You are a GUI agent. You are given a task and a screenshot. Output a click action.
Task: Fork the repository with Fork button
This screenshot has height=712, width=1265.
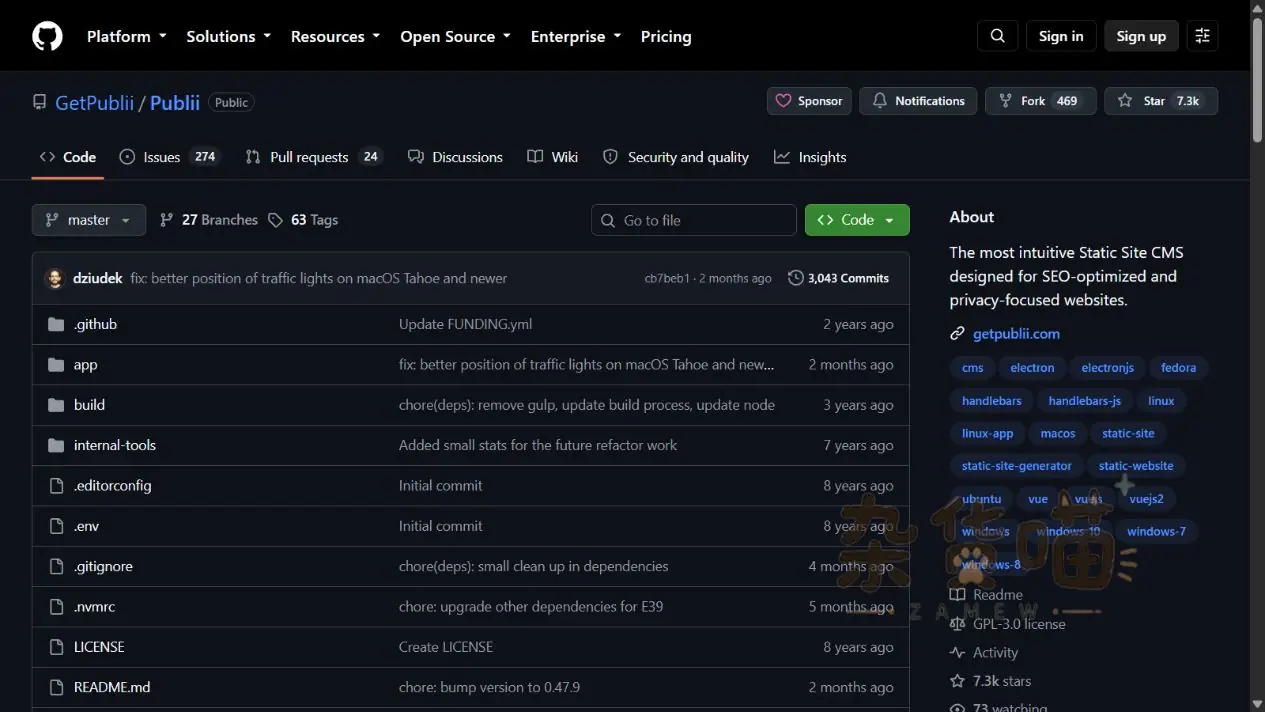tap(1040, 101)
